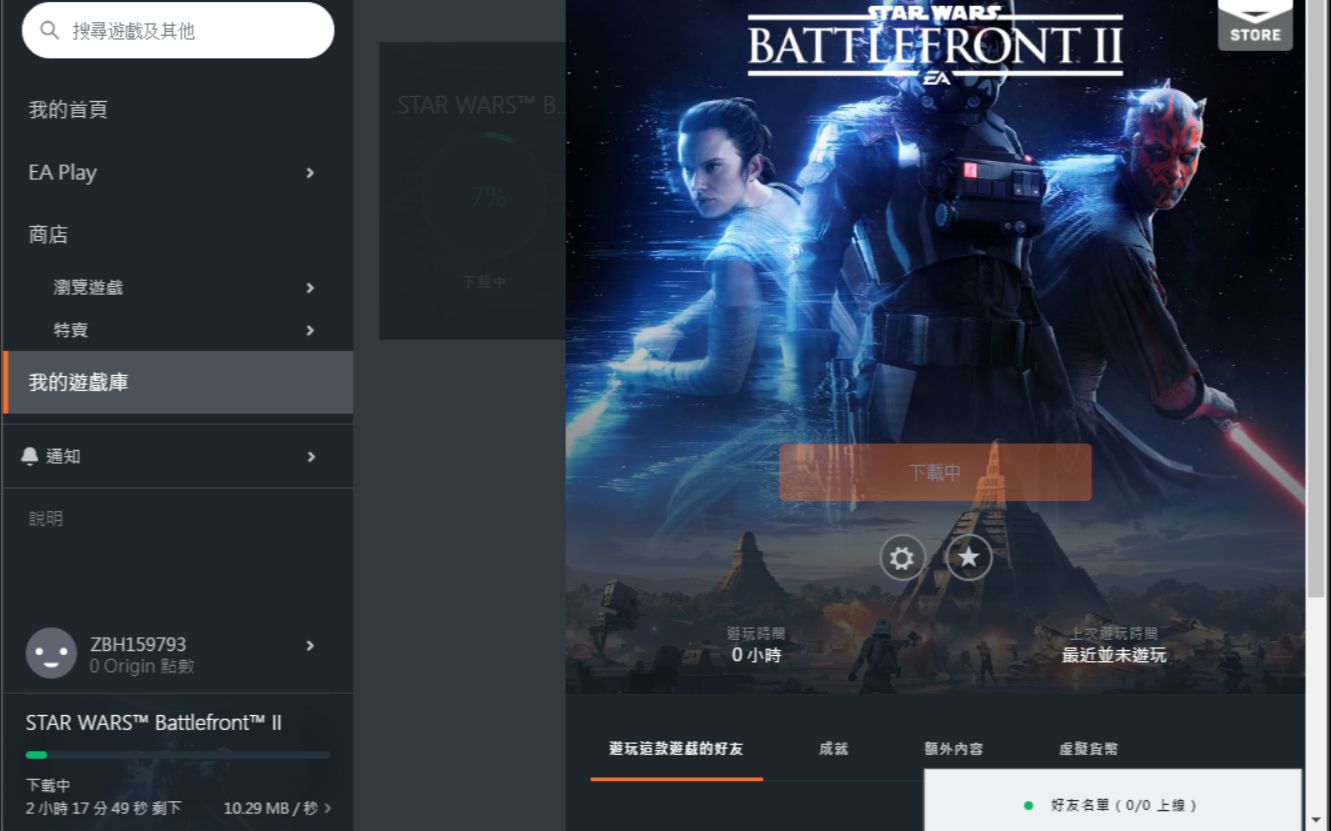Click the remaining download time text
The image size is (1331, 831).
coord(104,807)
